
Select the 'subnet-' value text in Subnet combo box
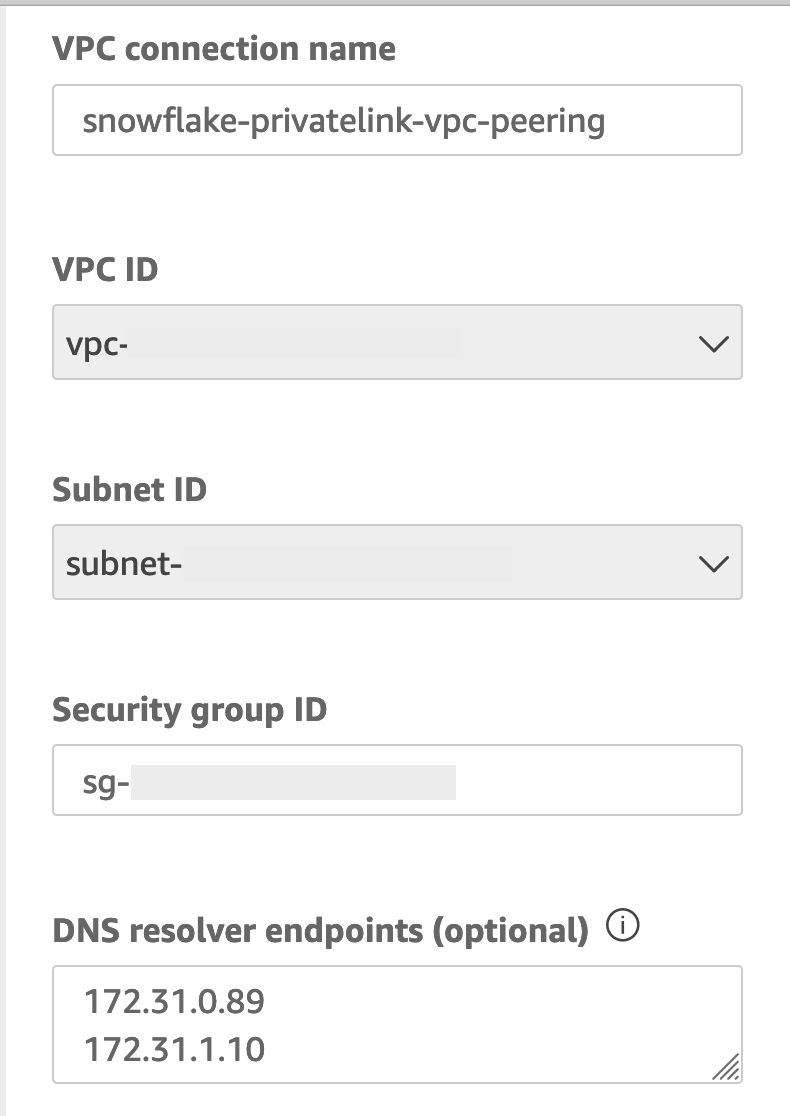[x=124, y=564]
